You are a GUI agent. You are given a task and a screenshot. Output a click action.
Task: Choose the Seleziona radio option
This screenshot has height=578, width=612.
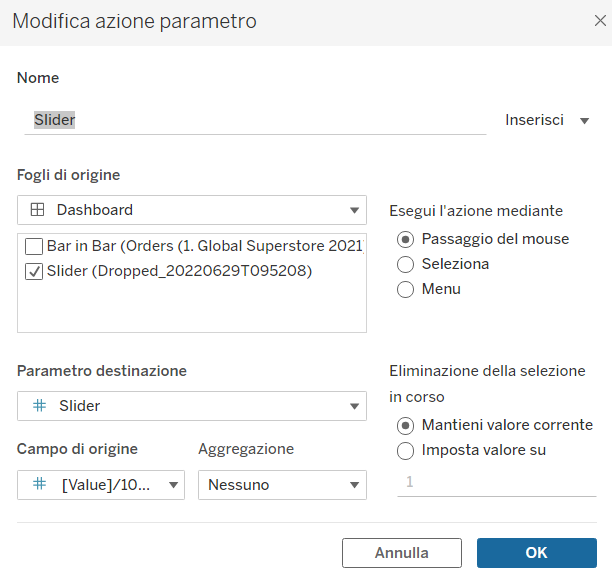point(405,264)
